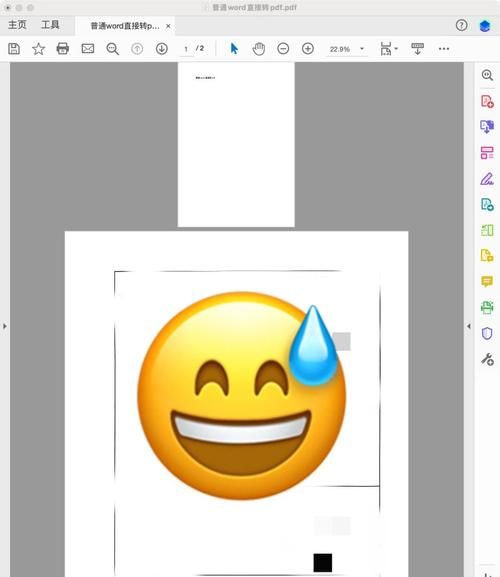Zoom in with the plus circle

[x=308, y=49]
